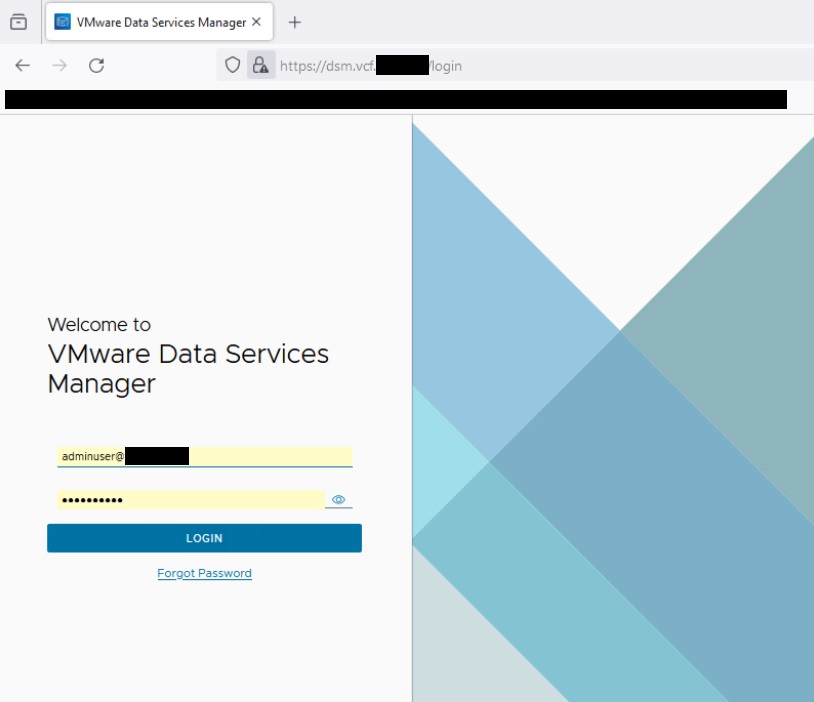Click the dsm.vcf login URL in the address bar
Image resolution: width=814 pixels, height=702 pixels.
point(371,66)
